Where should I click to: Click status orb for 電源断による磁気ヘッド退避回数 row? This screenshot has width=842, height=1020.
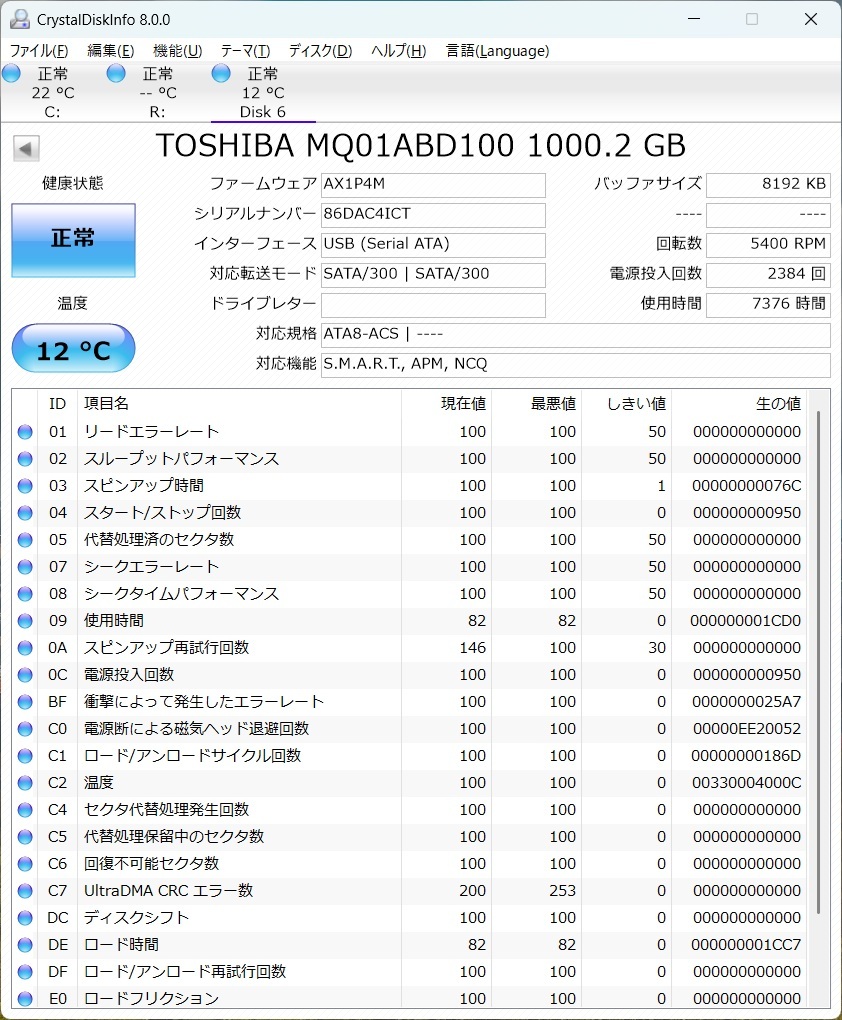25,729
